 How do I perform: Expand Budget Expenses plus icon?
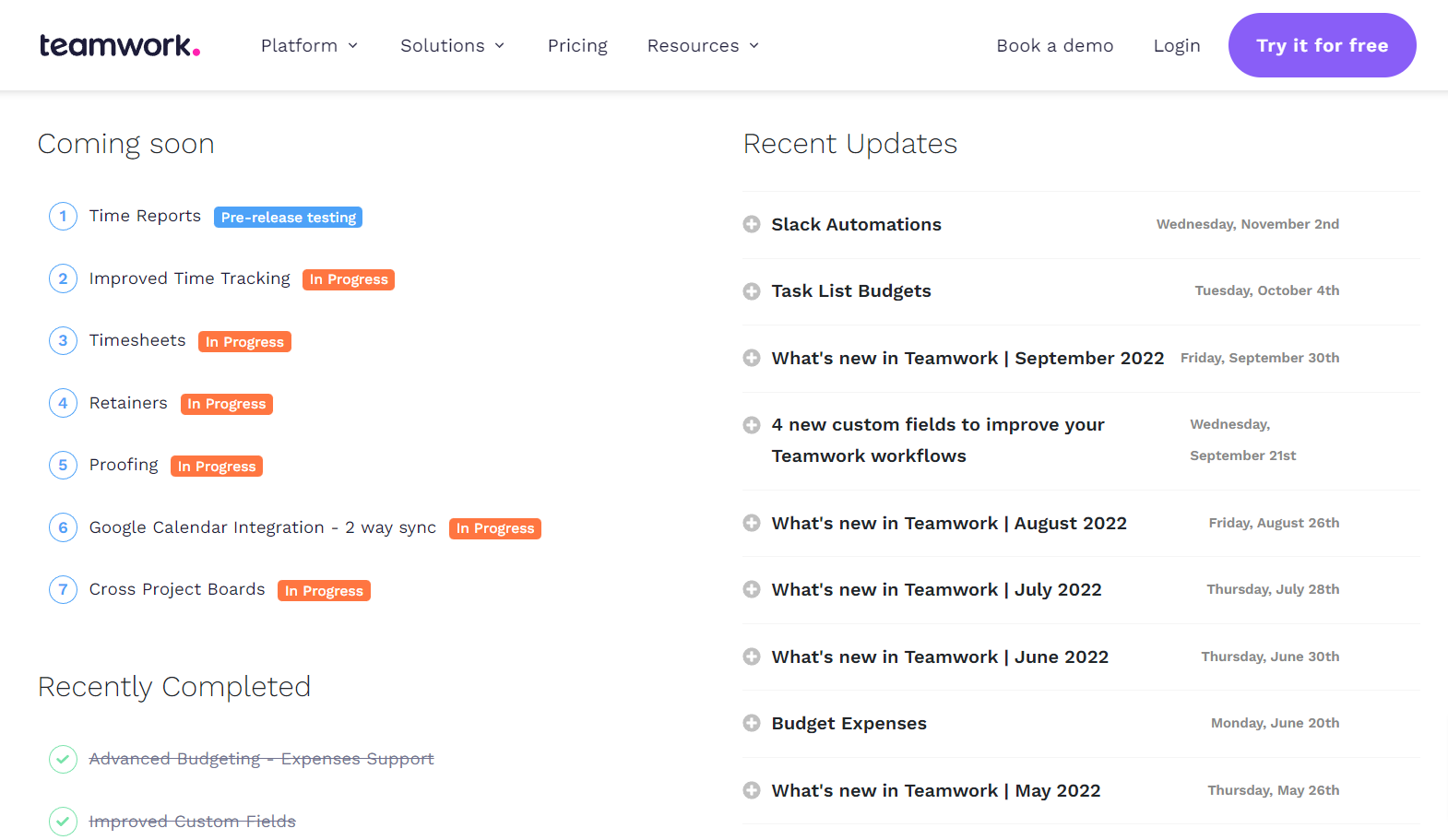[752, 723]
